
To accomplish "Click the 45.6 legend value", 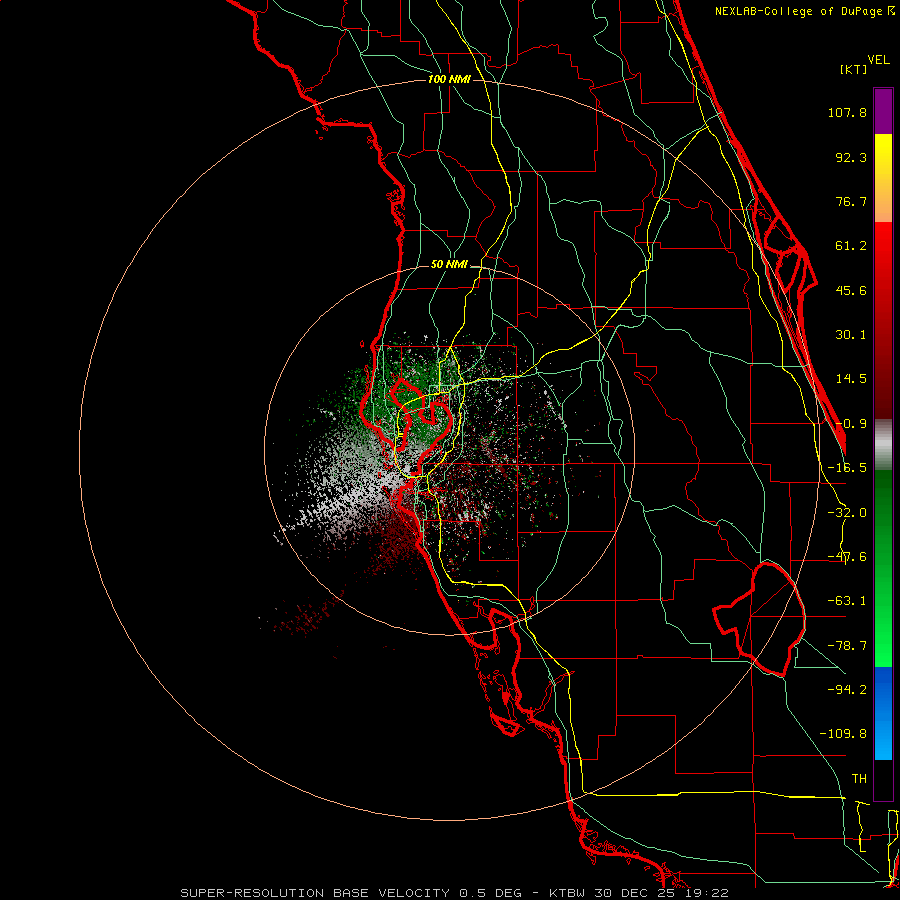I will (x=851, y=290).
